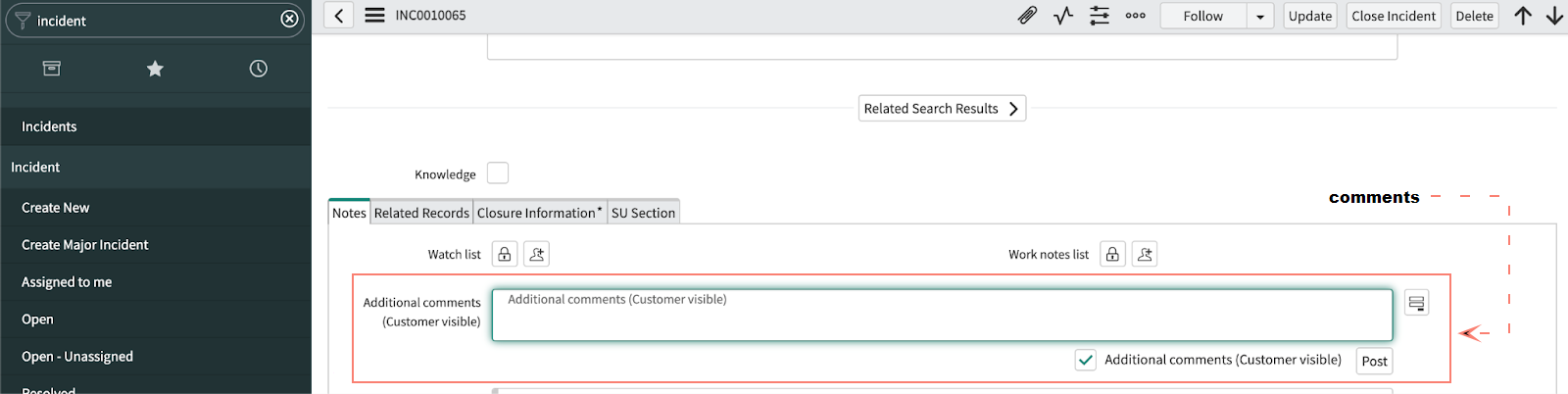1568x394 pixels.
Task: Open the personalize form settings icon
Action: click(1100, 16)
